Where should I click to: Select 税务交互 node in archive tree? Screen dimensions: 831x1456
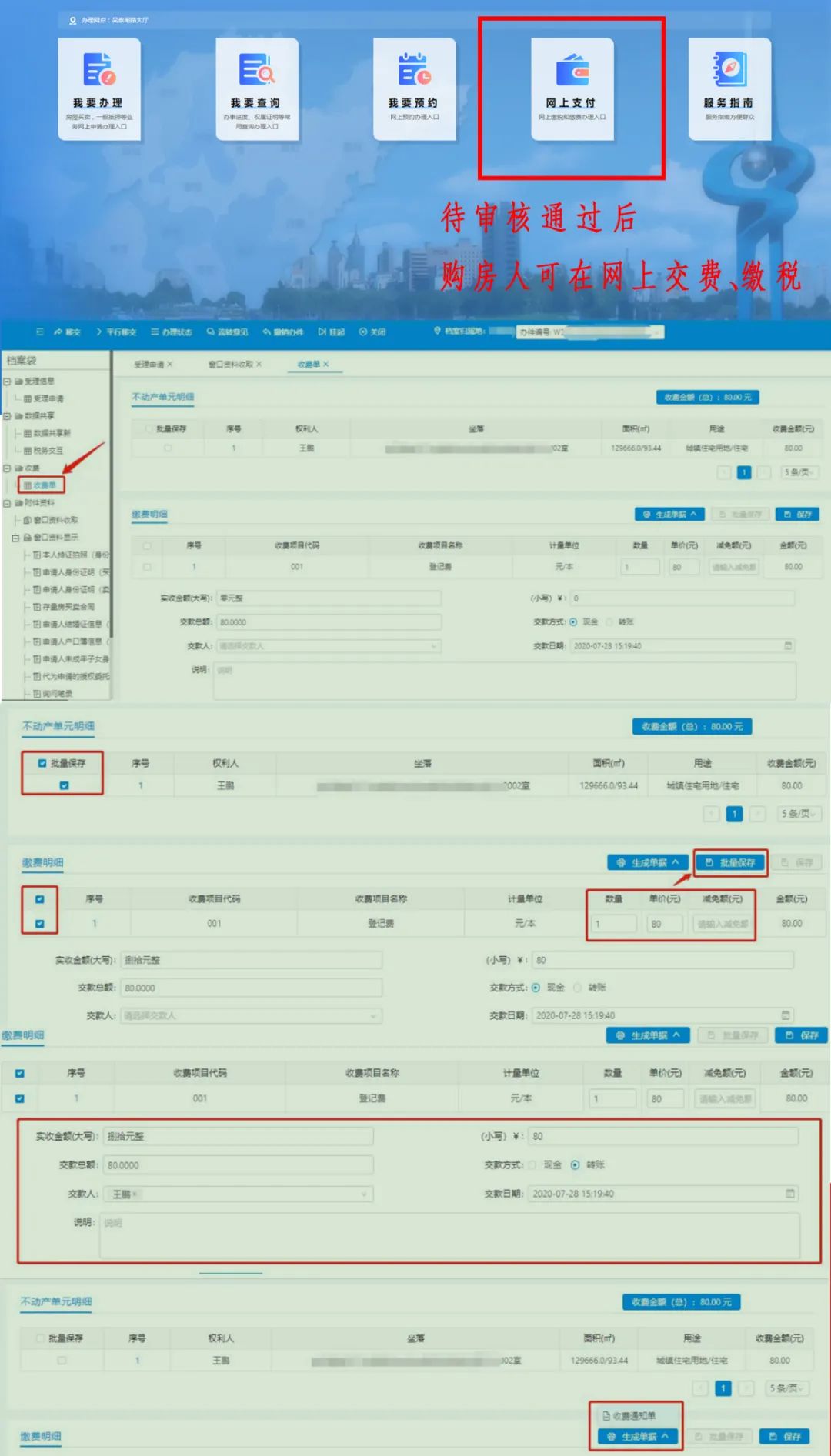47,451
